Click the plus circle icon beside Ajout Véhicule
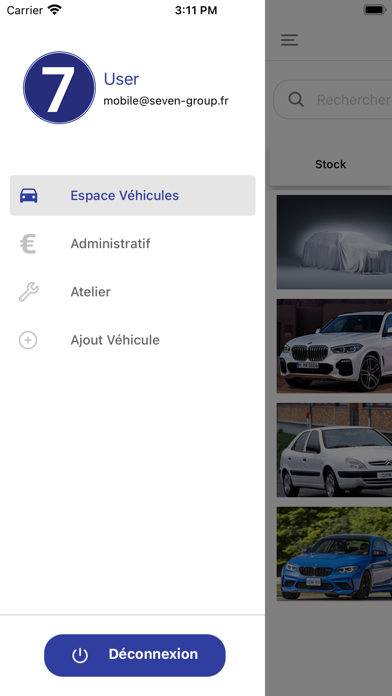Image resolution: width=392 pixels, height=696 pixels. coord(28,340)
